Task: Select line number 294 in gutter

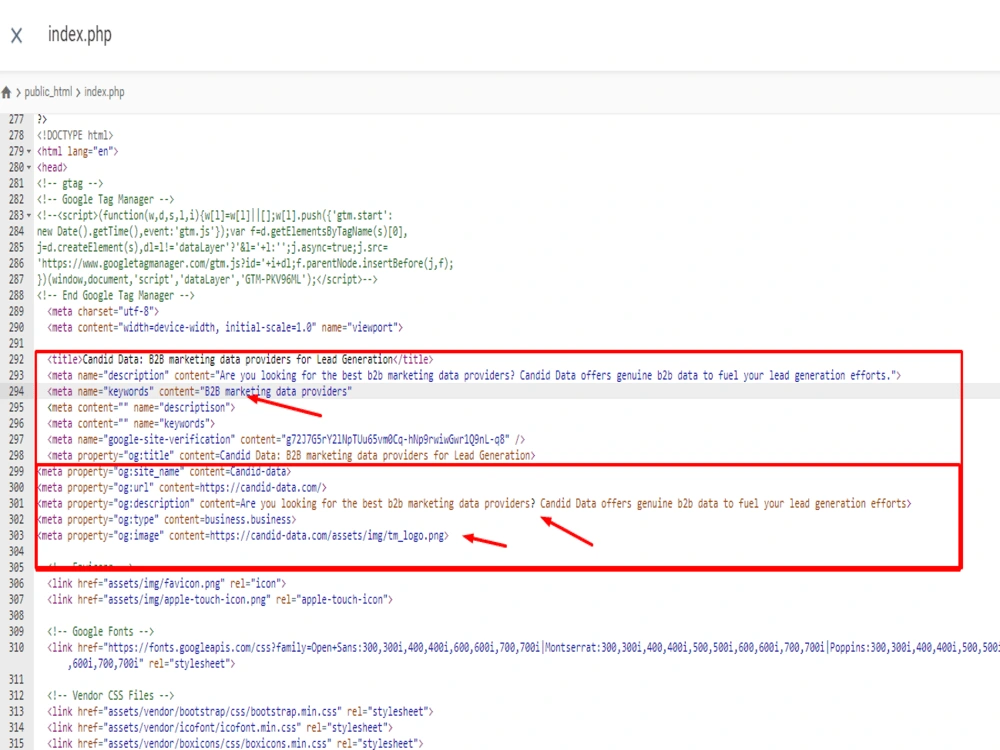Action: 16,391
